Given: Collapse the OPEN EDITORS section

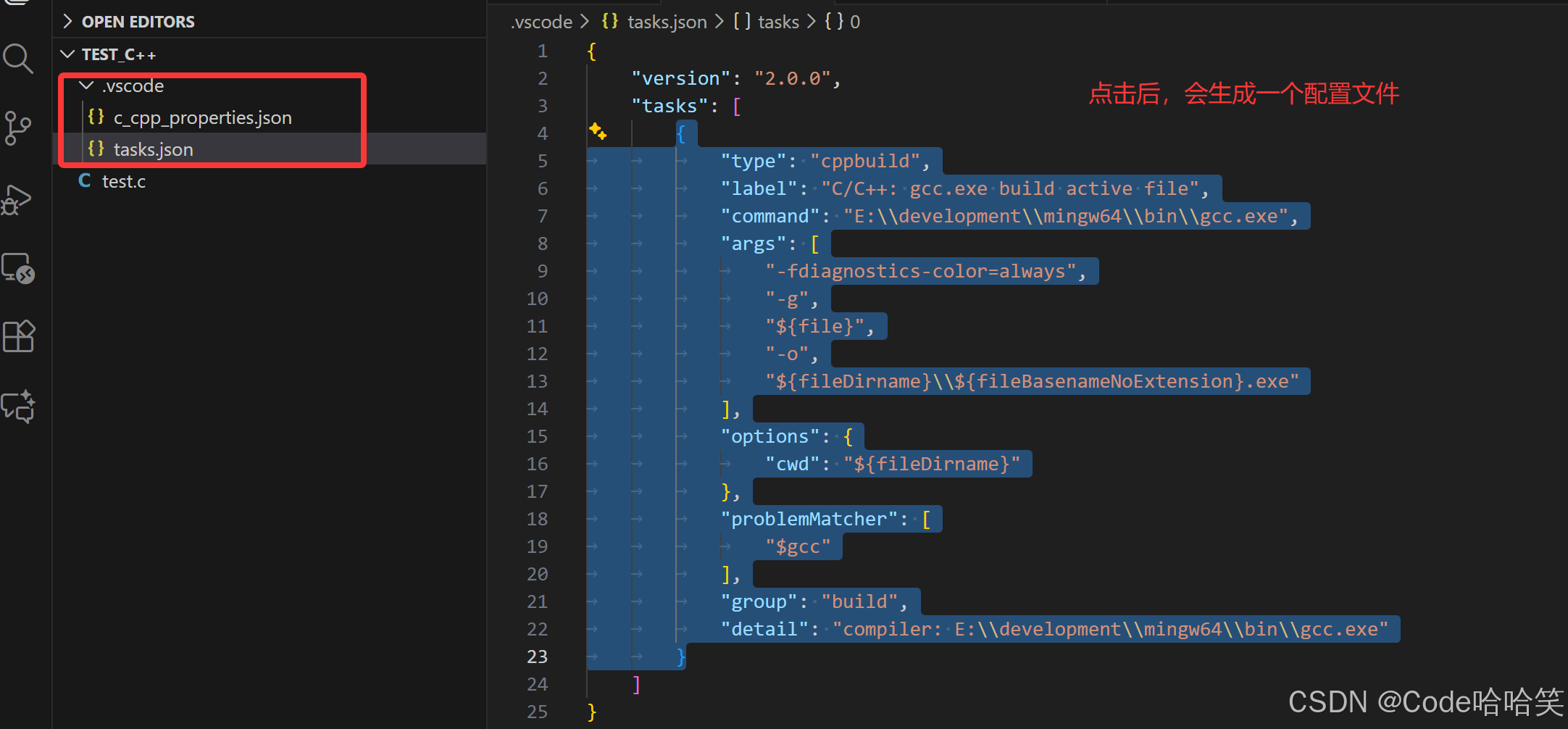Looking at the screenshot, I should [67, 21].
